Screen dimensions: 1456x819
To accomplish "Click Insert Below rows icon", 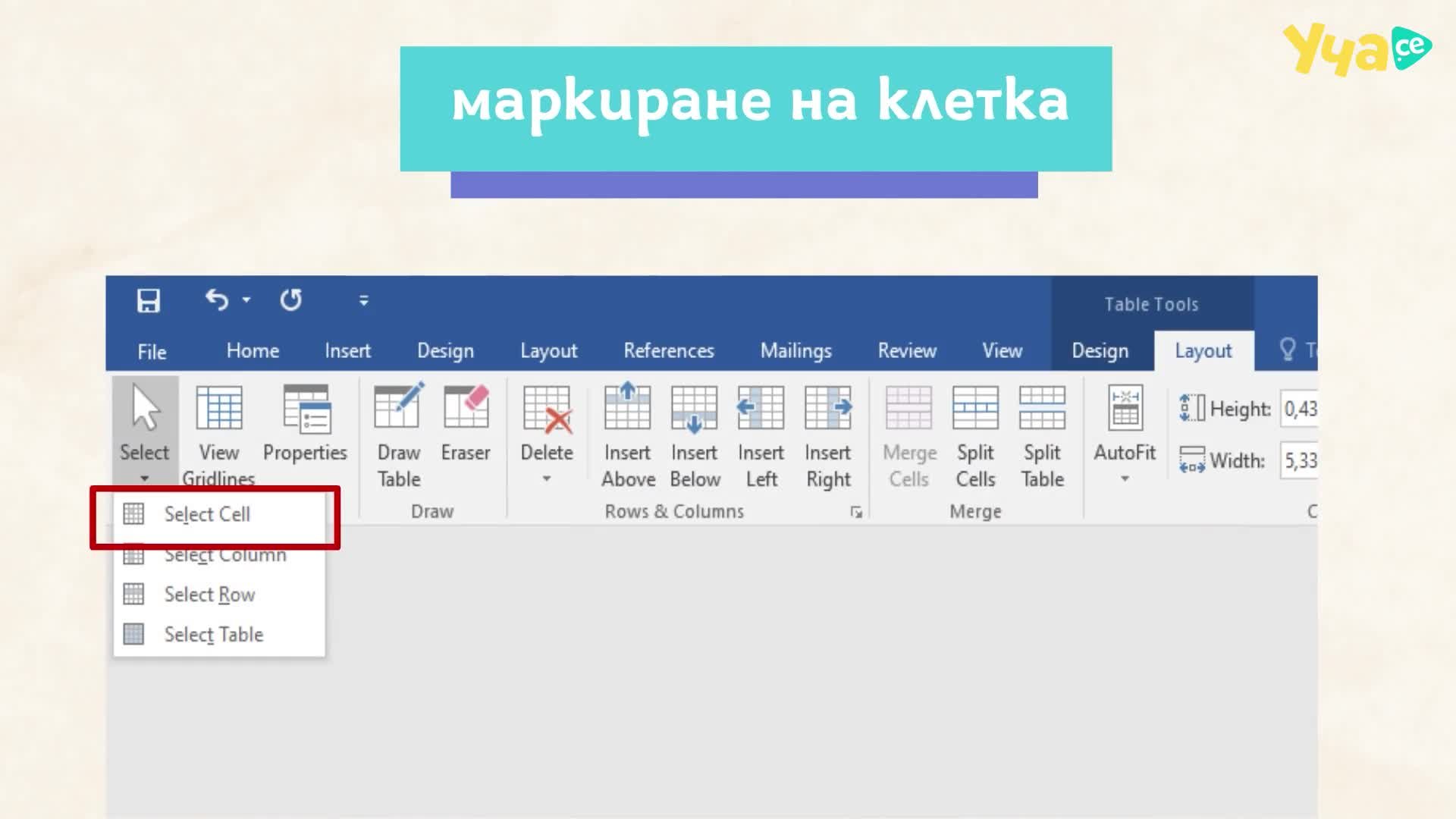I will [694, 409].
